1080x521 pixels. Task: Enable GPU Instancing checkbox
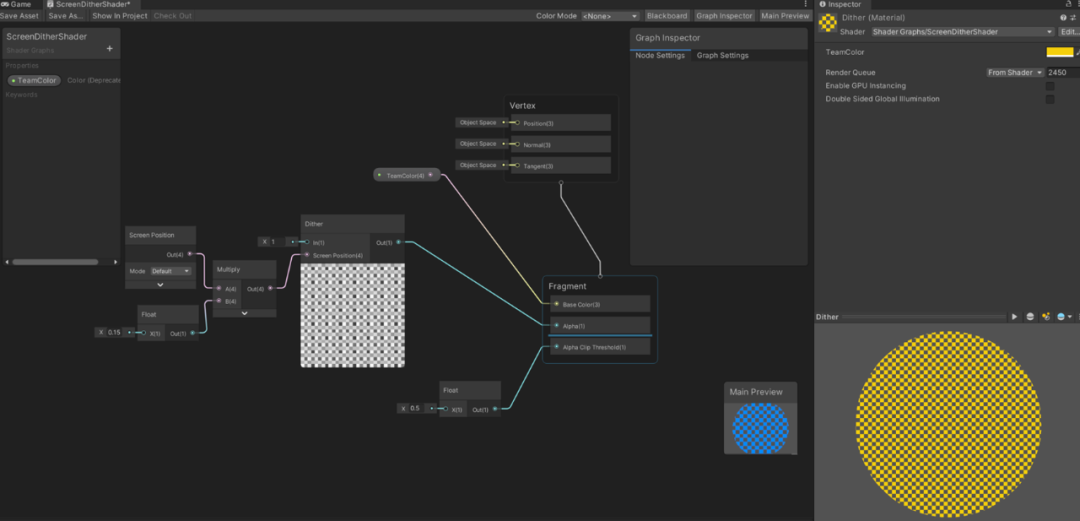click(1050, 86)
